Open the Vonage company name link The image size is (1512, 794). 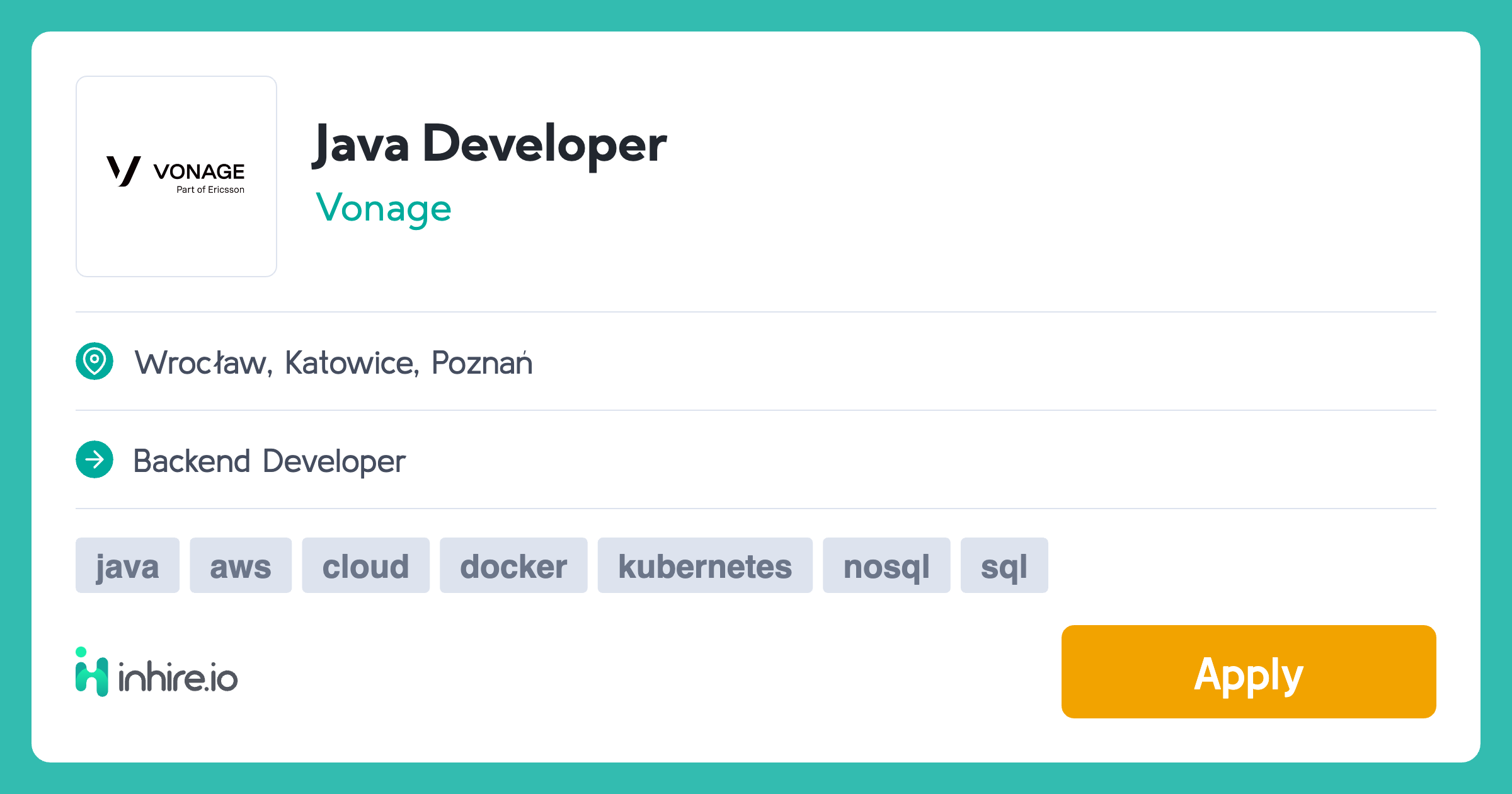pyautogui.click(x=384, y=209)
